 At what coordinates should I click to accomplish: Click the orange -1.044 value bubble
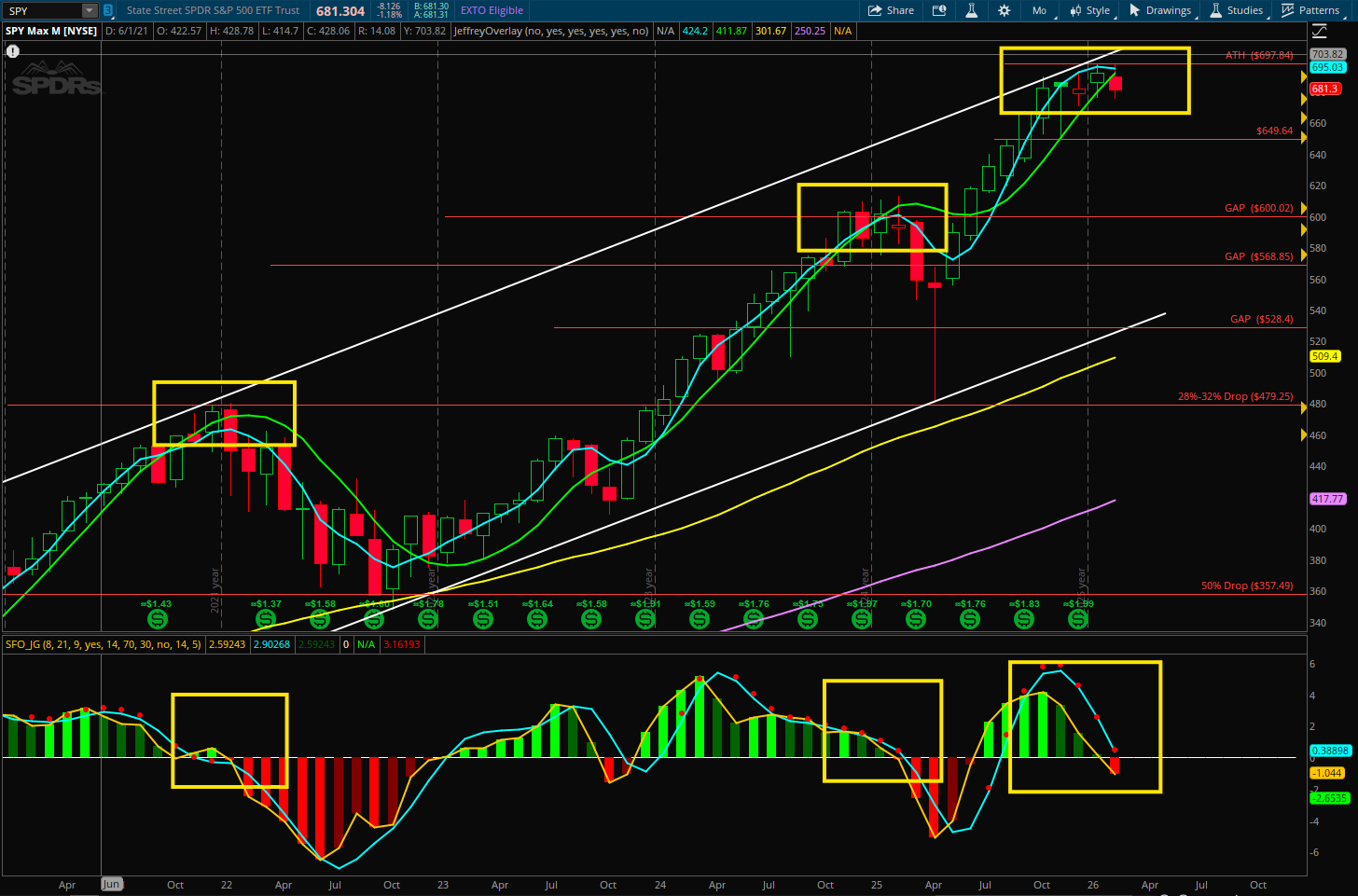tap(1326, 773)
